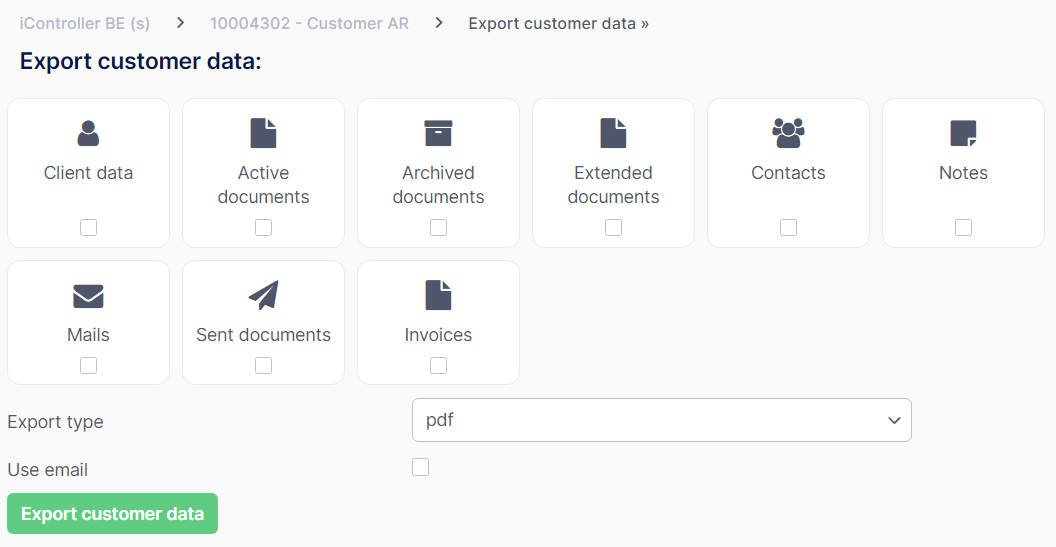The width and height of the screenshot is (1056, 547).
Task: Click the Extended documents file icon
Action: [614, 133]
